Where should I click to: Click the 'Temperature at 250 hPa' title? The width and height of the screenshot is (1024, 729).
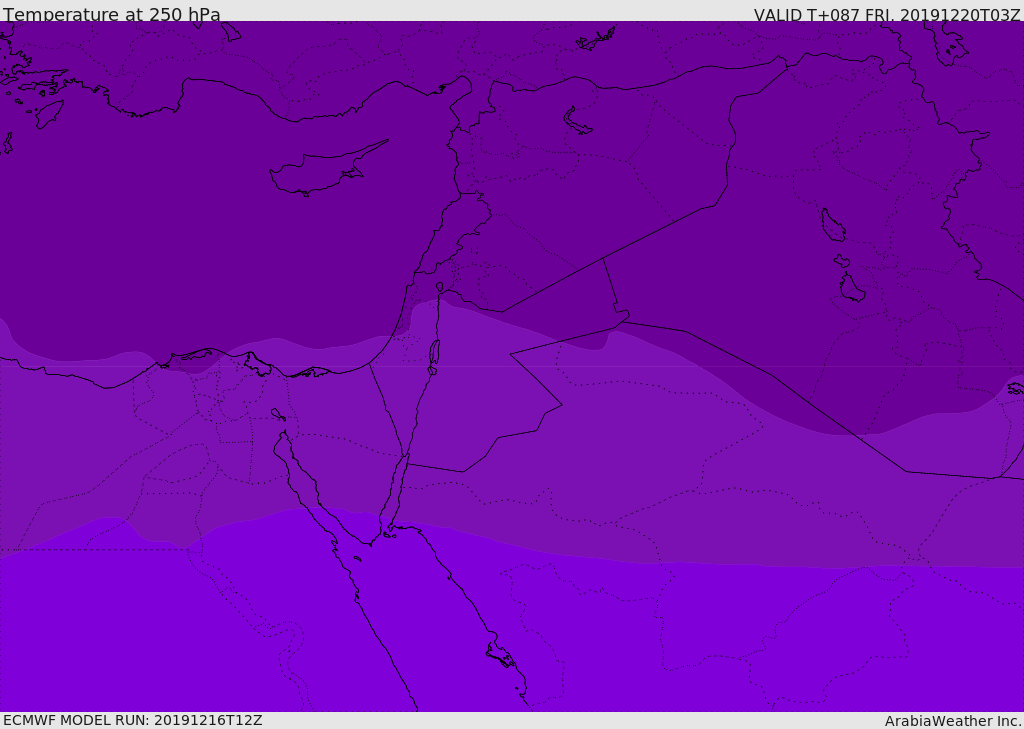[112, 14]
